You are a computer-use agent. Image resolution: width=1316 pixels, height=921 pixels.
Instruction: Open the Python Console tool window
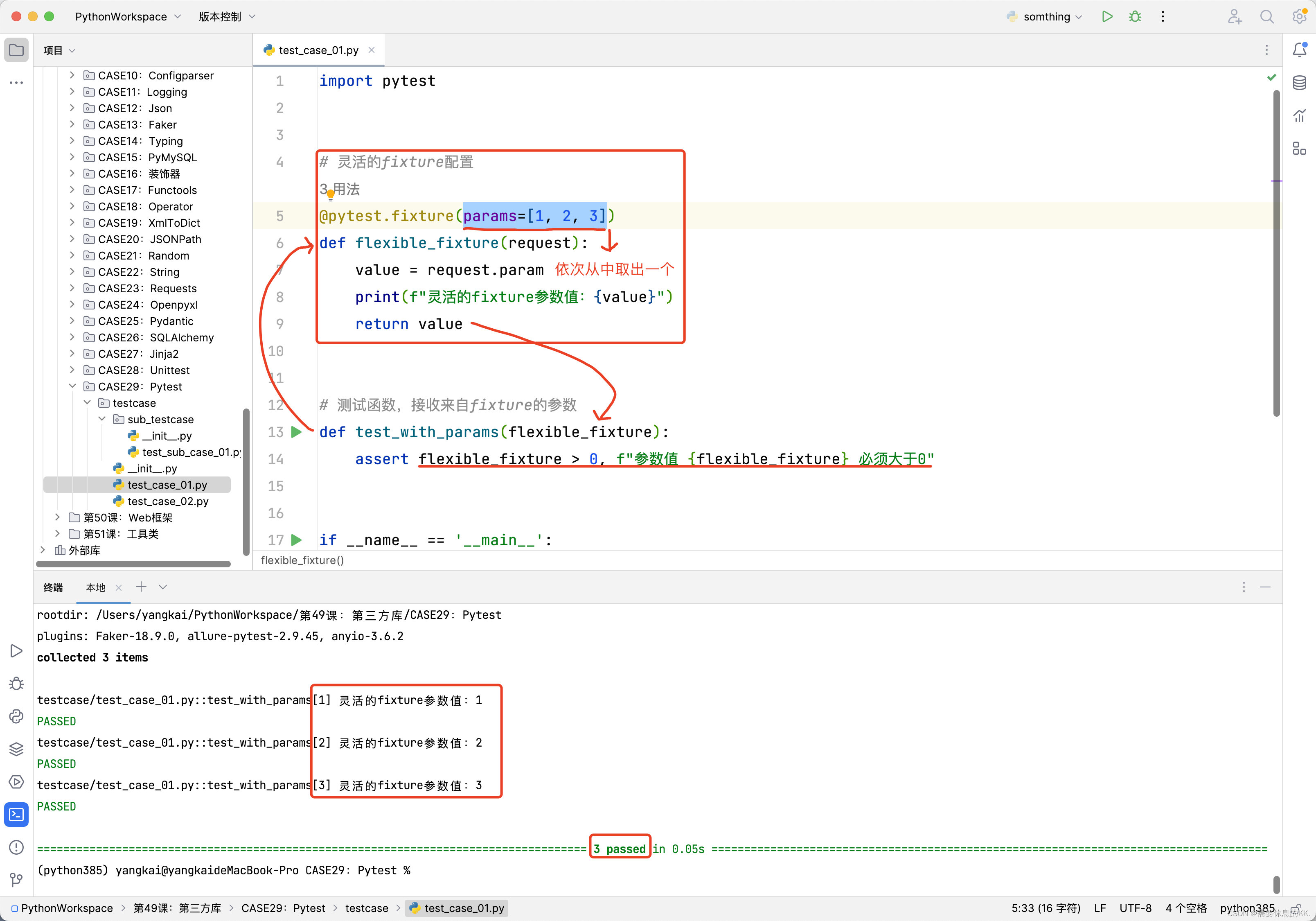[x=16, y=716]
